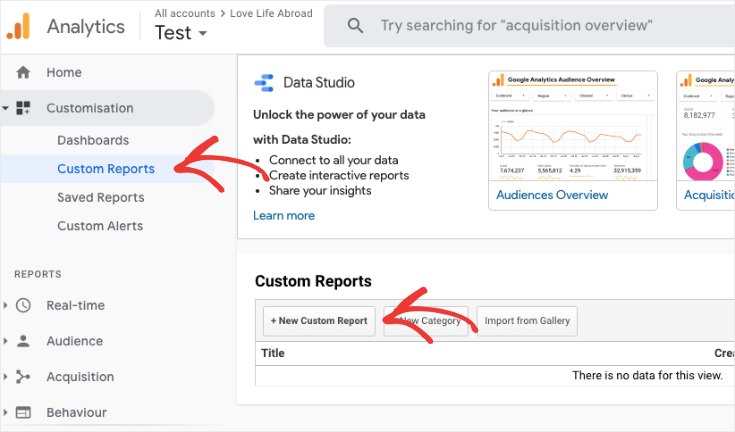The width and height of the screenshot is (735, 432).
Task: Click the Import from Gallery button
Action: 527,321
